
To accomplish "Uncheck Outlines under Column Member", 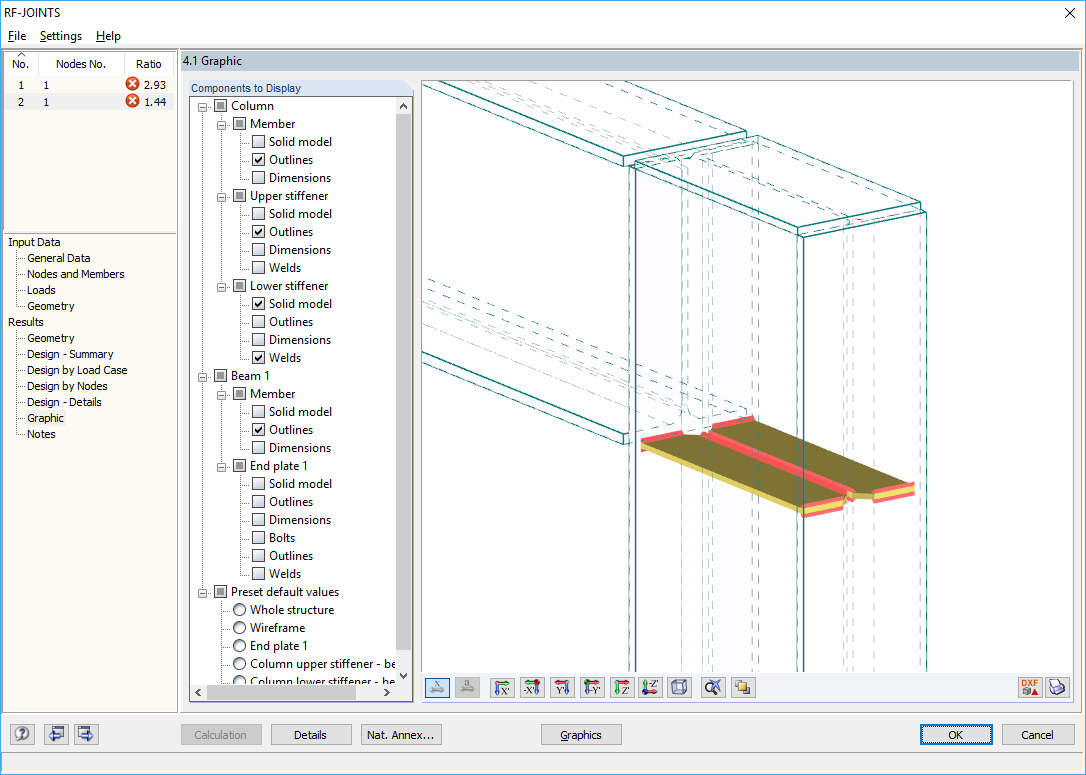I will 258,159.
